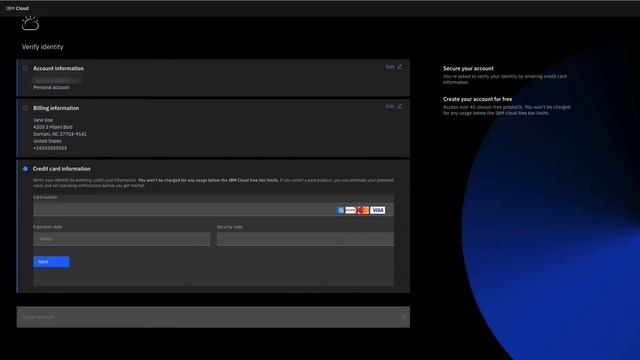Click the Visa card icon
This screenshot has height=360, width=640.
pyautogui.click(x=378, y=210)
